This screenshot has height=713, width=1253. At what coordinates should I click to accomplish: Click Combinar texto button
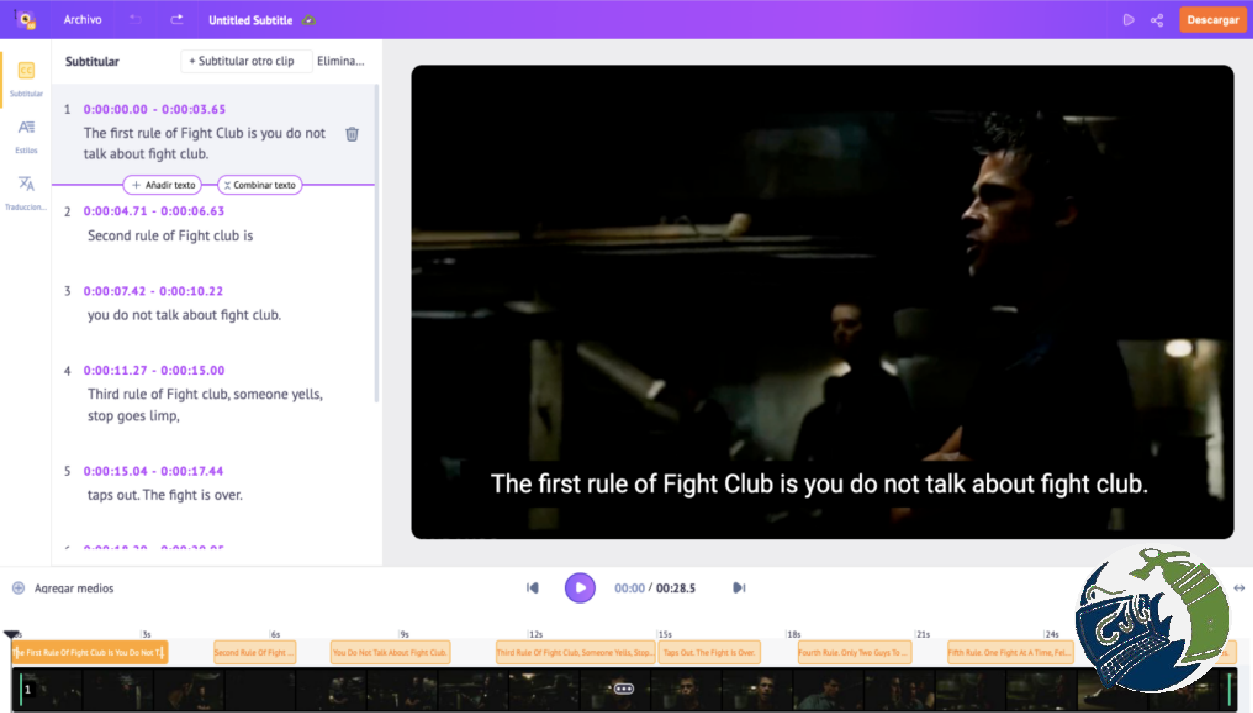click(259, 185)
